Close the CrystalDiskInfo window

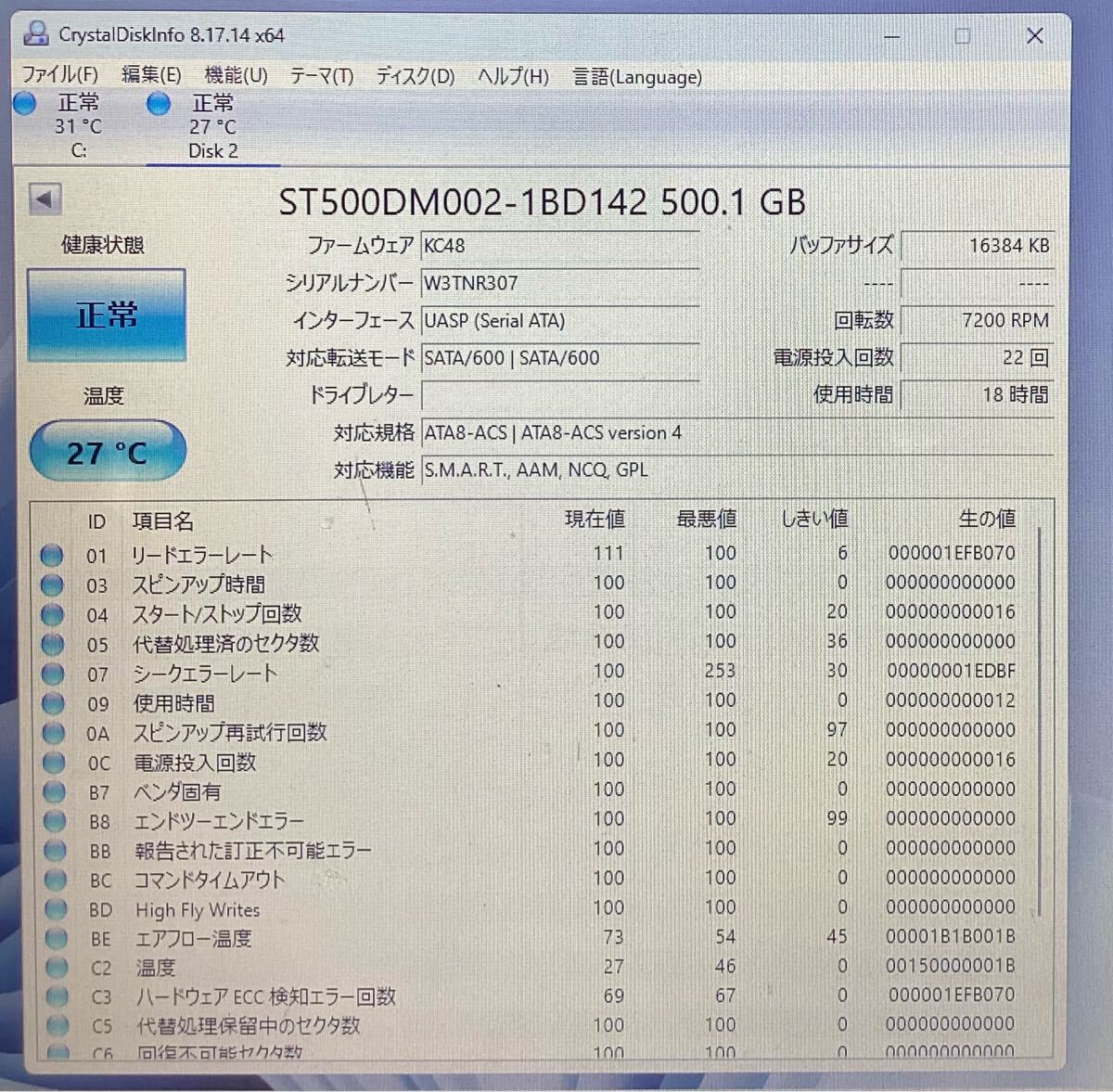tap(1035, 37)
